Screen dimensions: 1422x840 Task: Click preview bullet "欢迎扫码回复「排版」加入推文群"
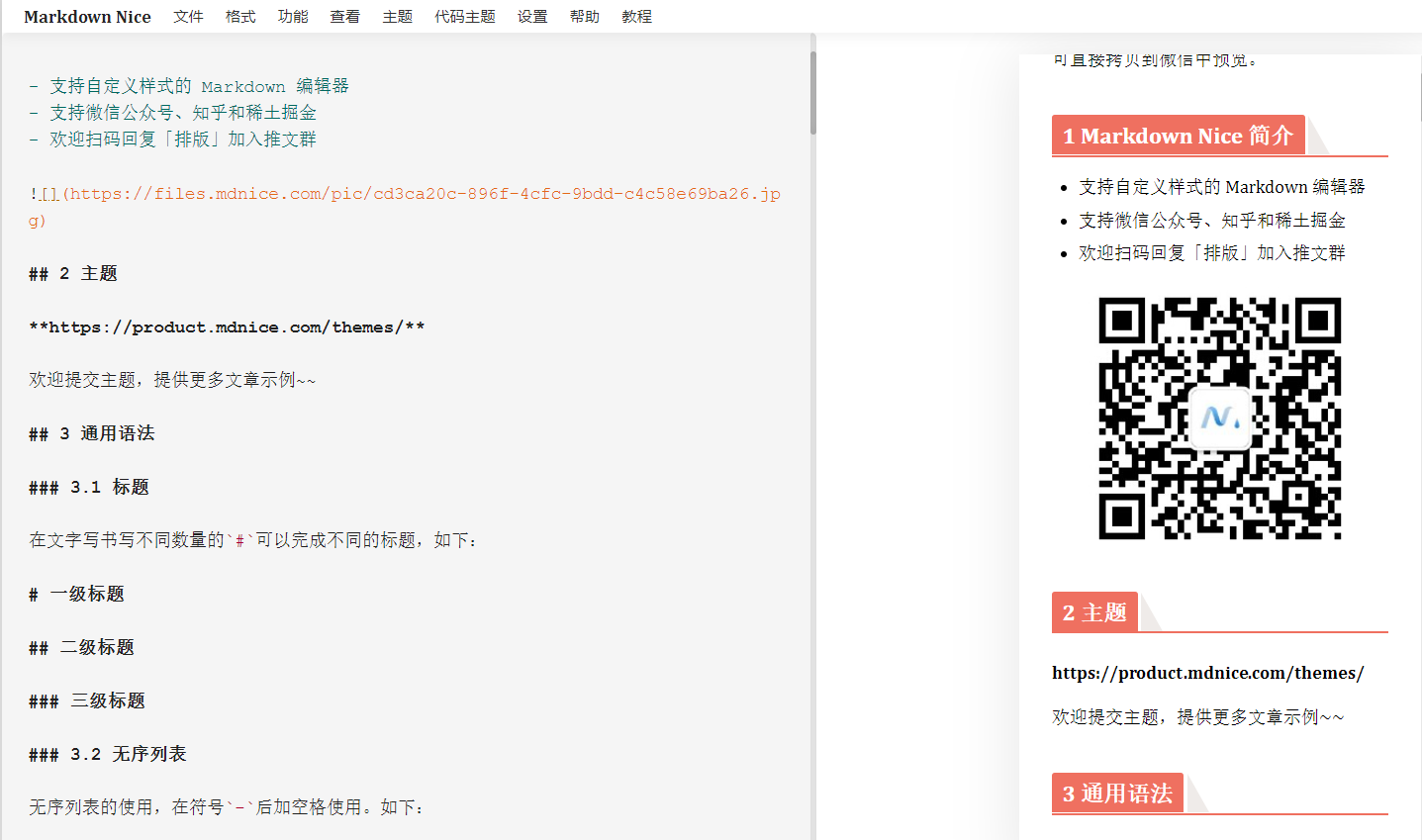1212,253
